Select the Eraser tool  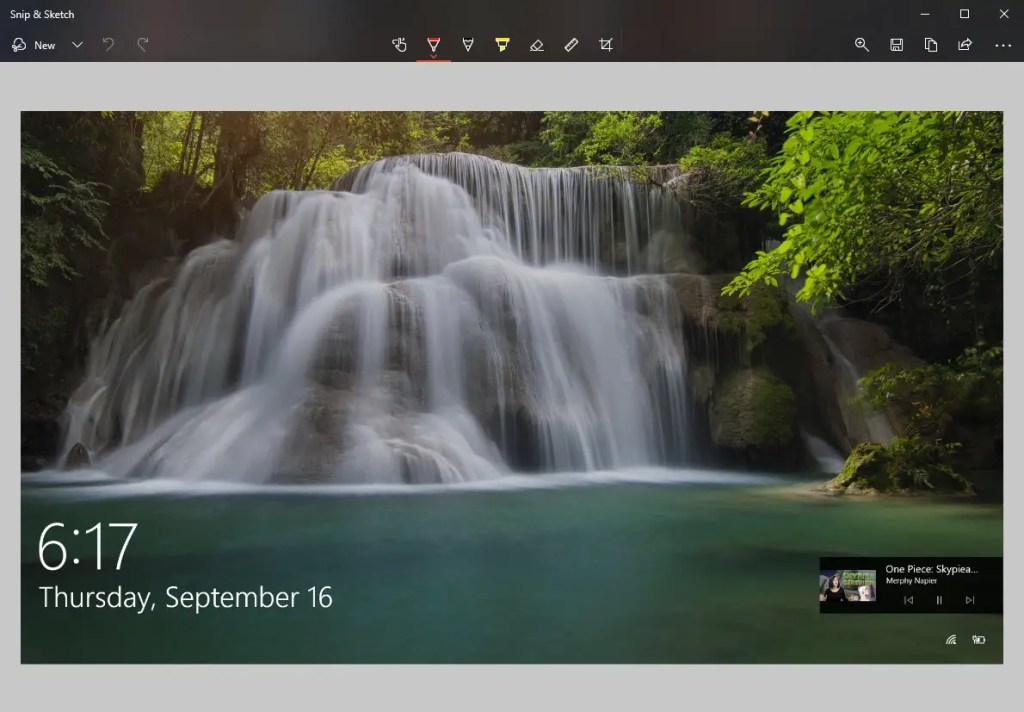(x=537, y=44)
